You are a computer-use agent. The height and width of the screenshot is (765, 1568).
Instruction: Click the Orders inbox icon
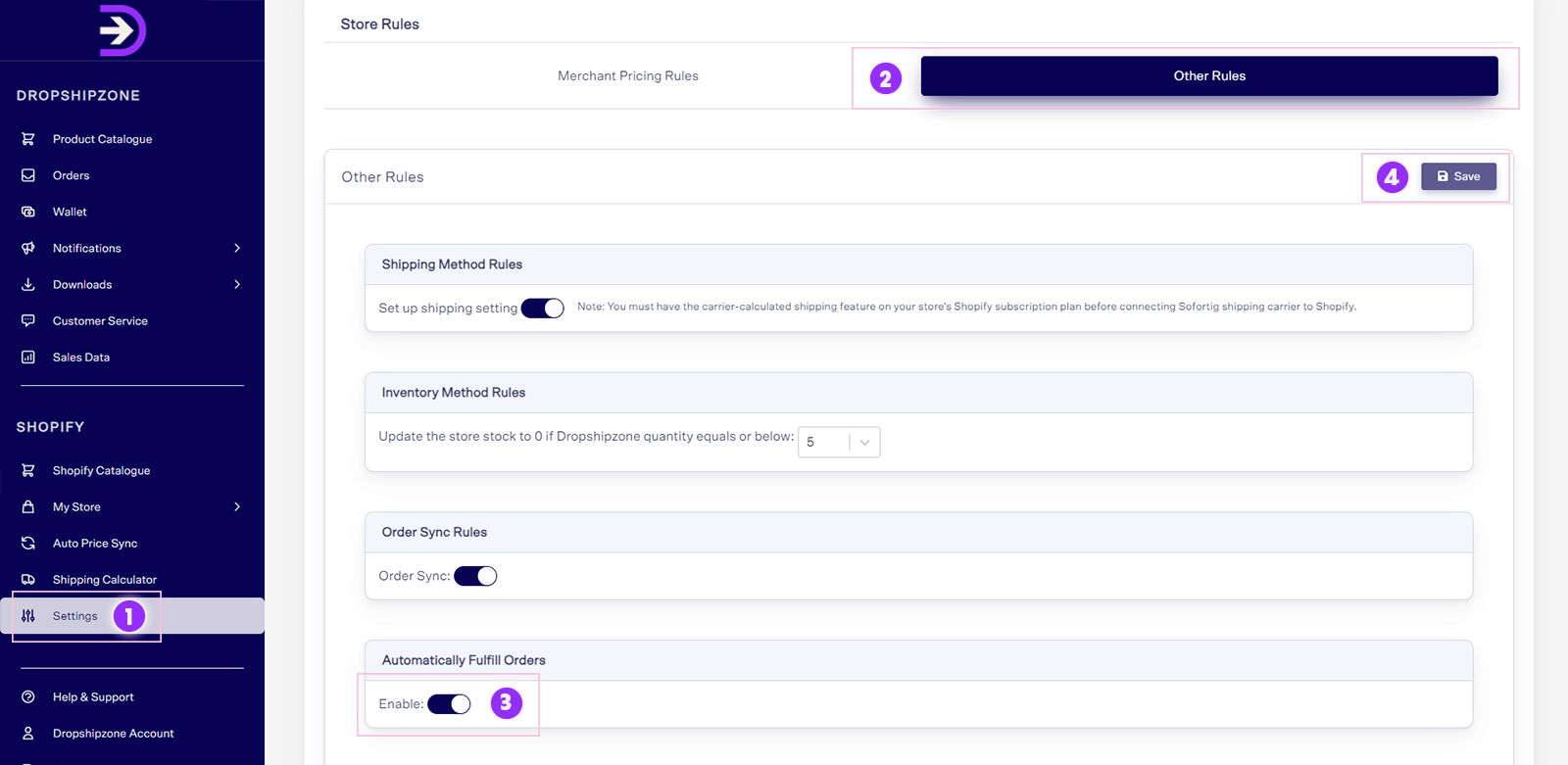click(28, 175)
